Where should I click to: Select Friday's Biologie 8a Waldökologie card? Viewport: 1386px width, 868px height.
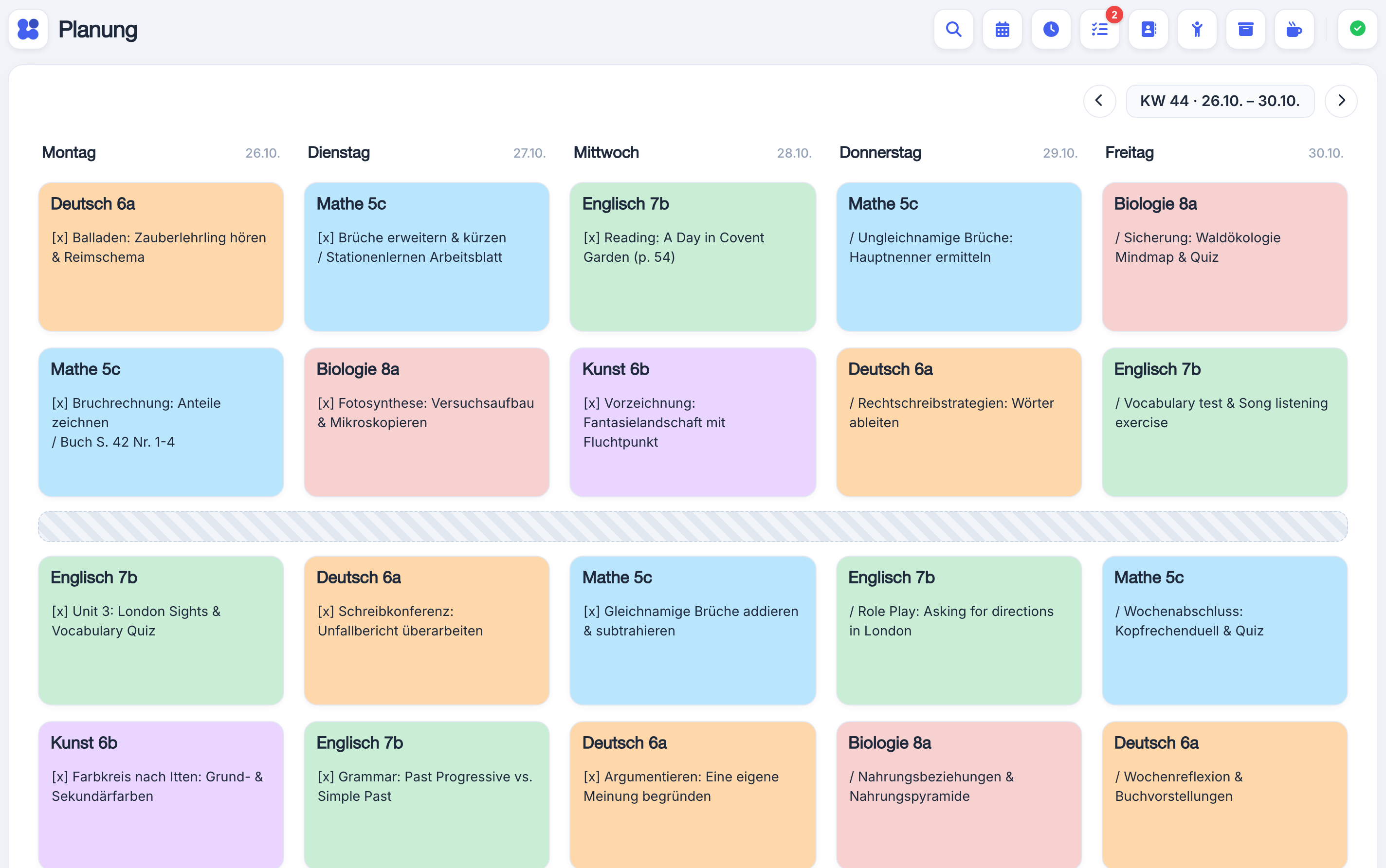pyautogui.click(x=1224, y=256)
